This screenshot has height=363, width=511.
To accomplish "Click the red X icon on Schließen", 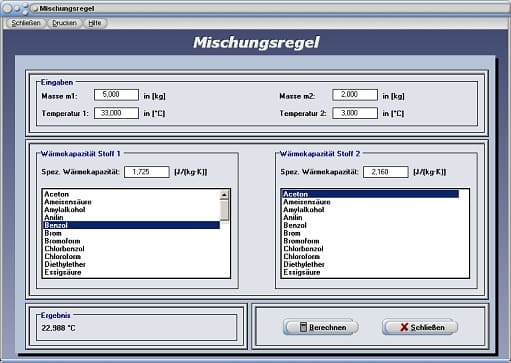I will coord(404,327).
